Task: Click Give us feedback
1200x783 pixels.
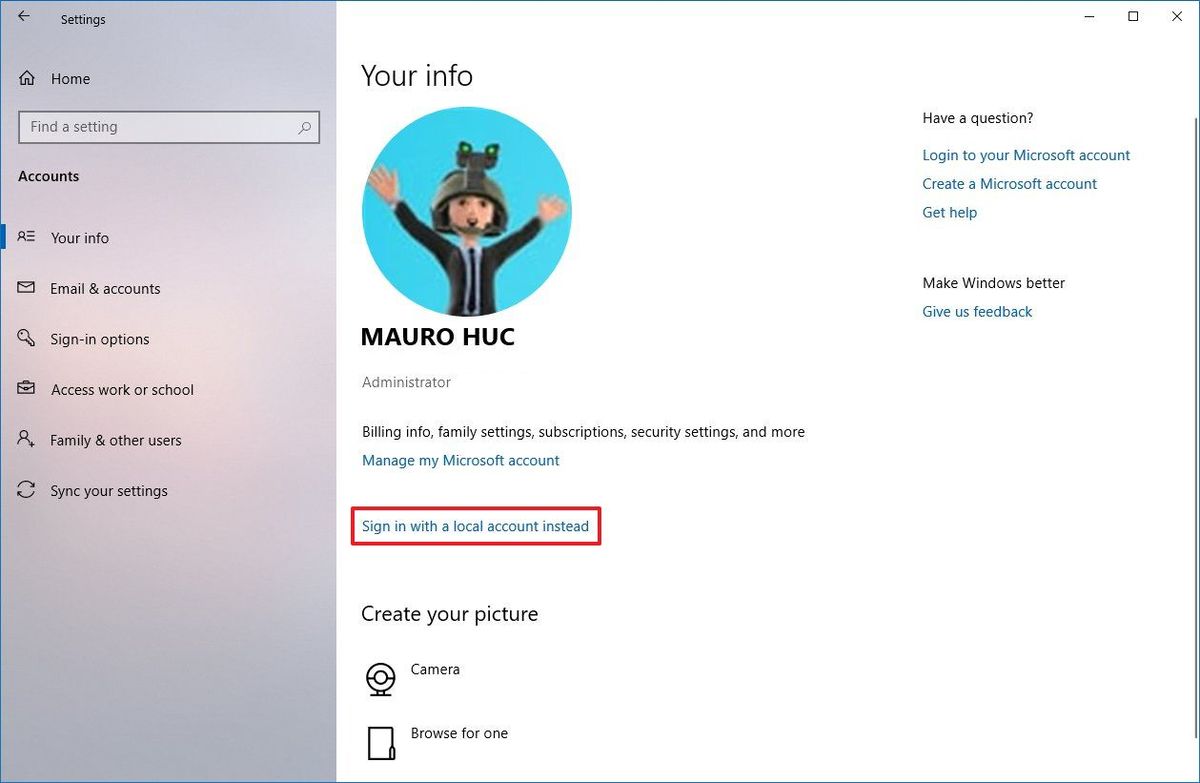Action: 977,311
